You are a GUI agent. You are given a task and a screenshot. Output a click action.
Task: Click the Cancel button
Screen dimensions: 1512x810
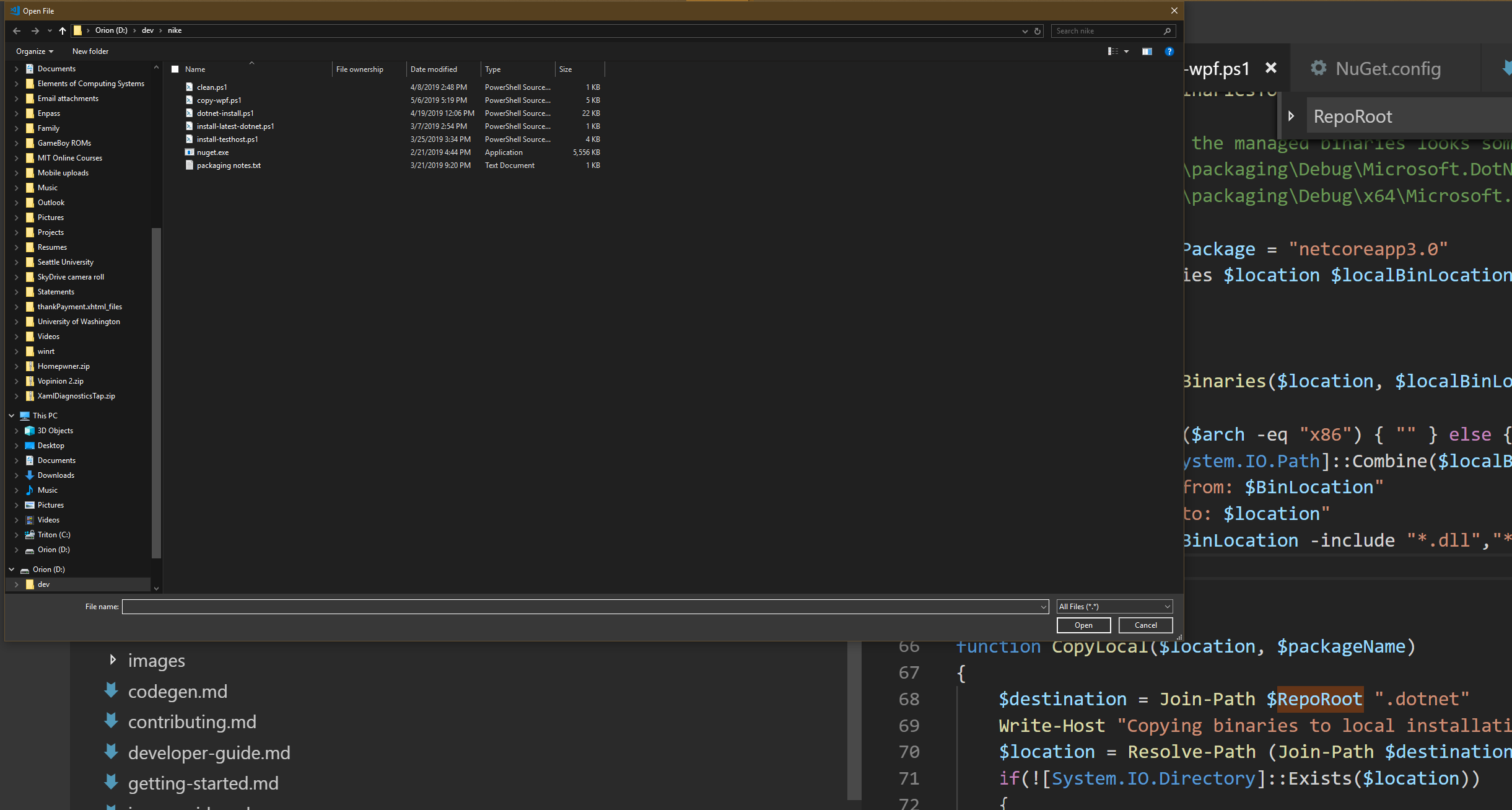coord(1145,625)
